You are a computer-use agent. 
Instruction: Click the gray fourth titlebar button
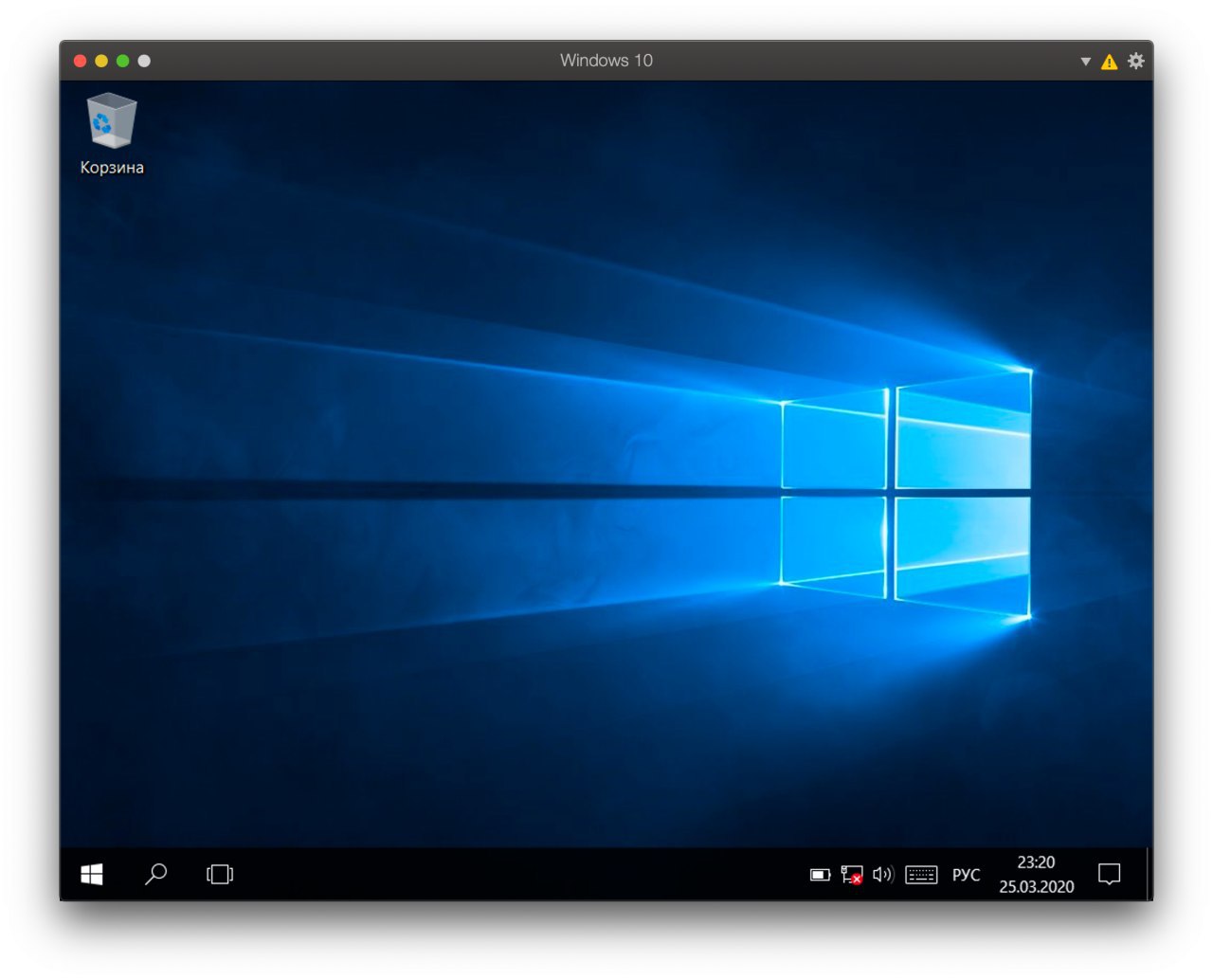(x=144, y=61)
